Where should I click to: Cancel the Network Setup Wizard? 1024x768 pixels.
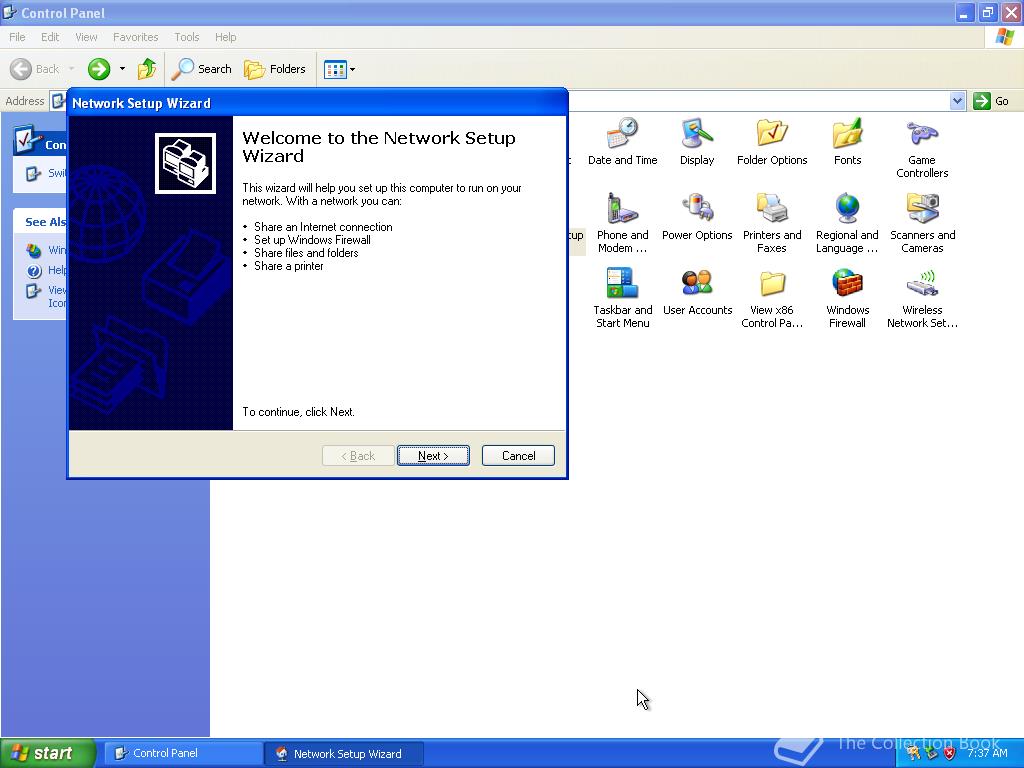[518, 455]
